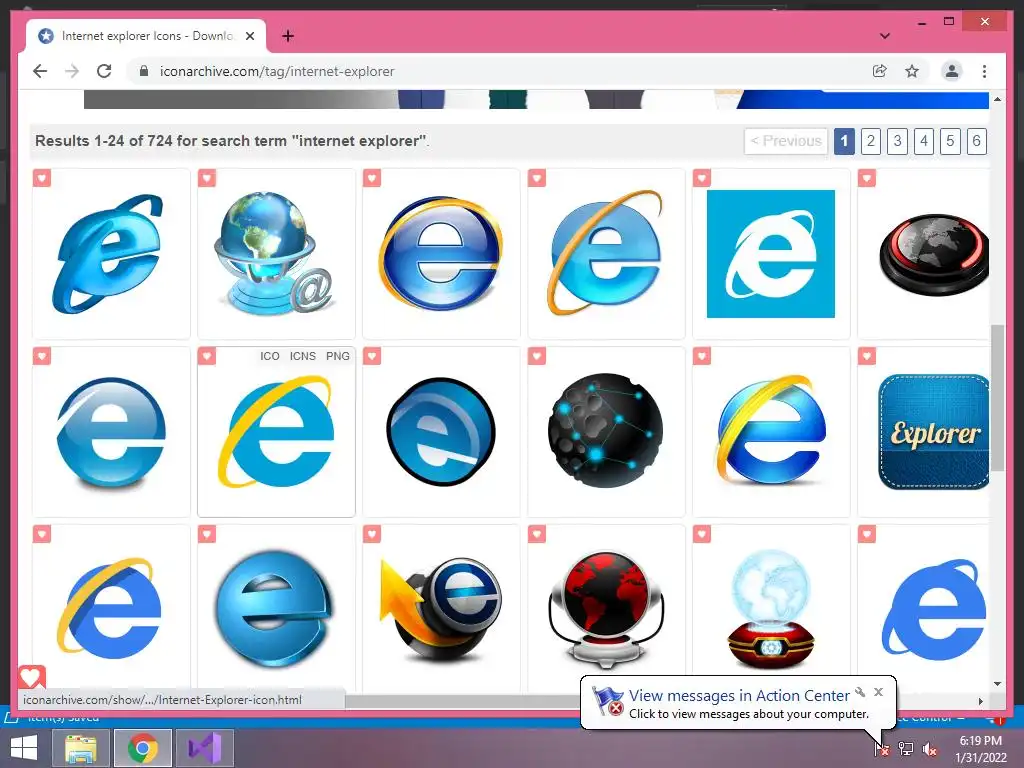Screen dimensions: 1024x768
Task: Go to results page 4
Action: (923, 141)
